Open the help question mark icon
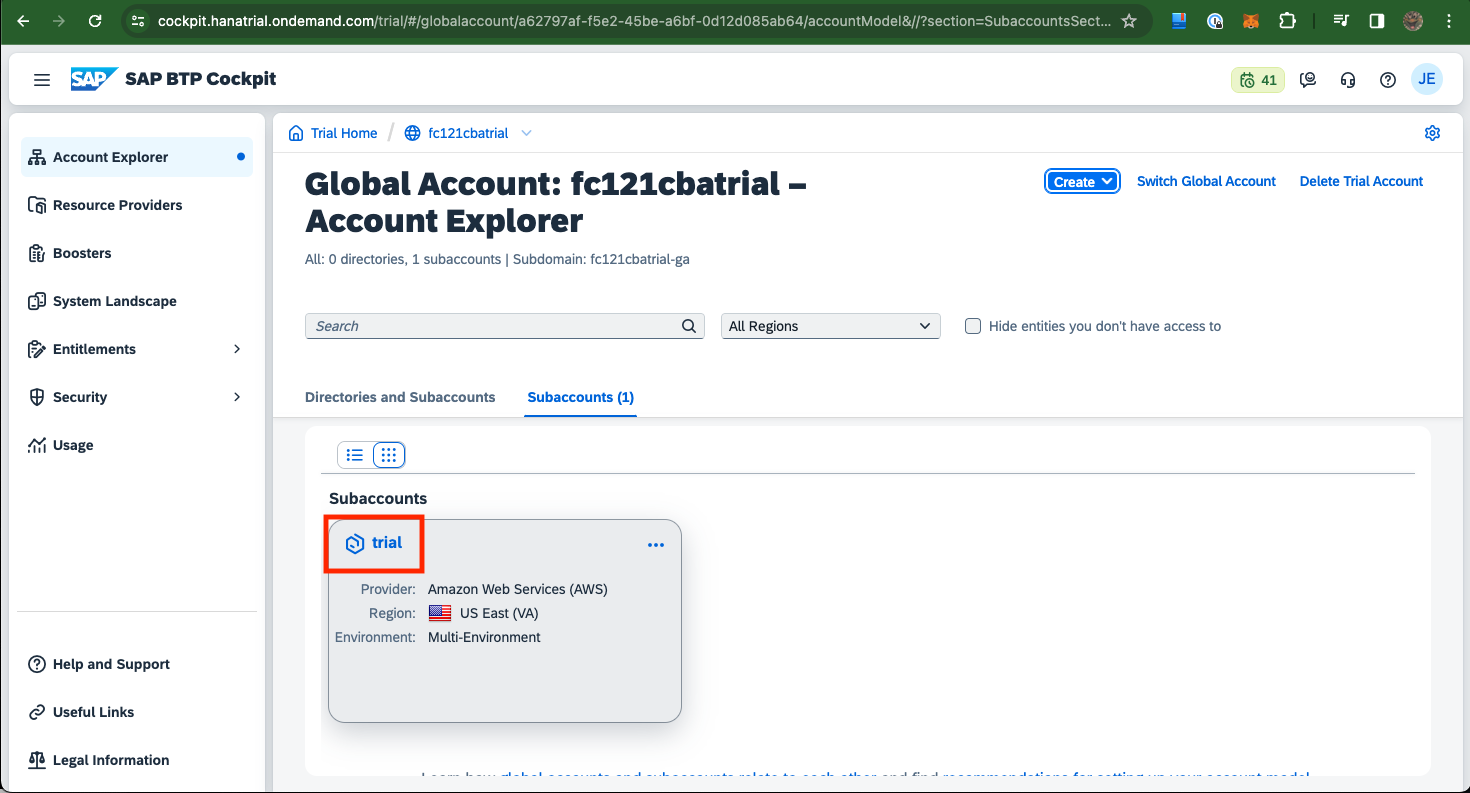The height and width of the screenshot is (793, 1470). click(x=1388, y=80)
